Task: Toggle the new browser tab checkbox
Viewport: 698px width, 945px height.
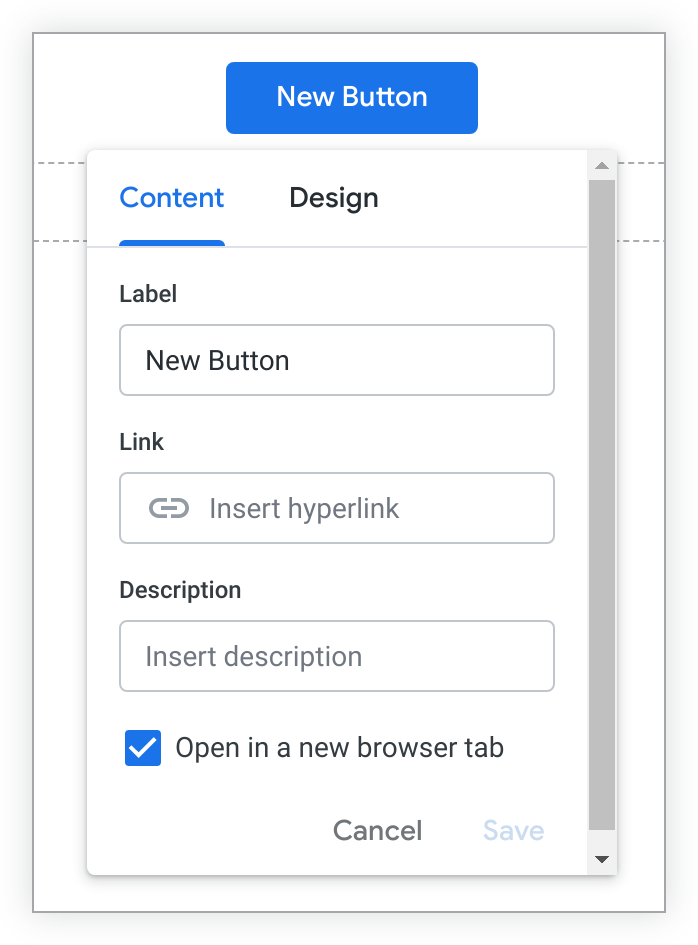Action: (x=143, y=748)
